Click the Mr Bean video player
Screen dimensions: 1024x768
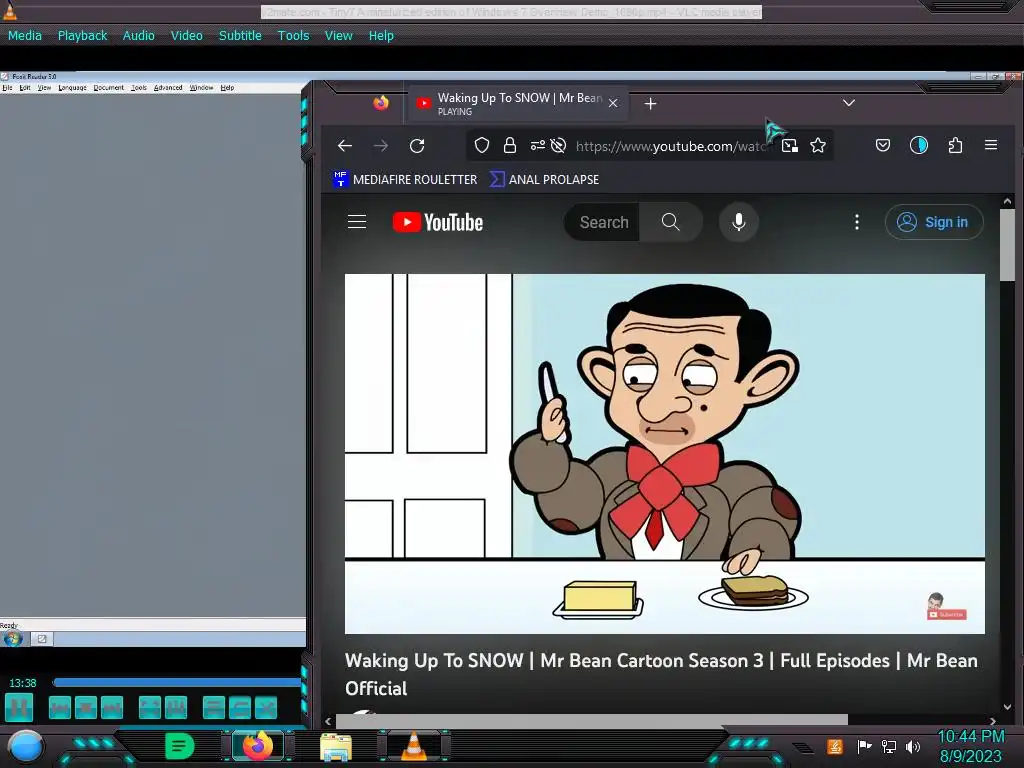(x=665, y=454)
